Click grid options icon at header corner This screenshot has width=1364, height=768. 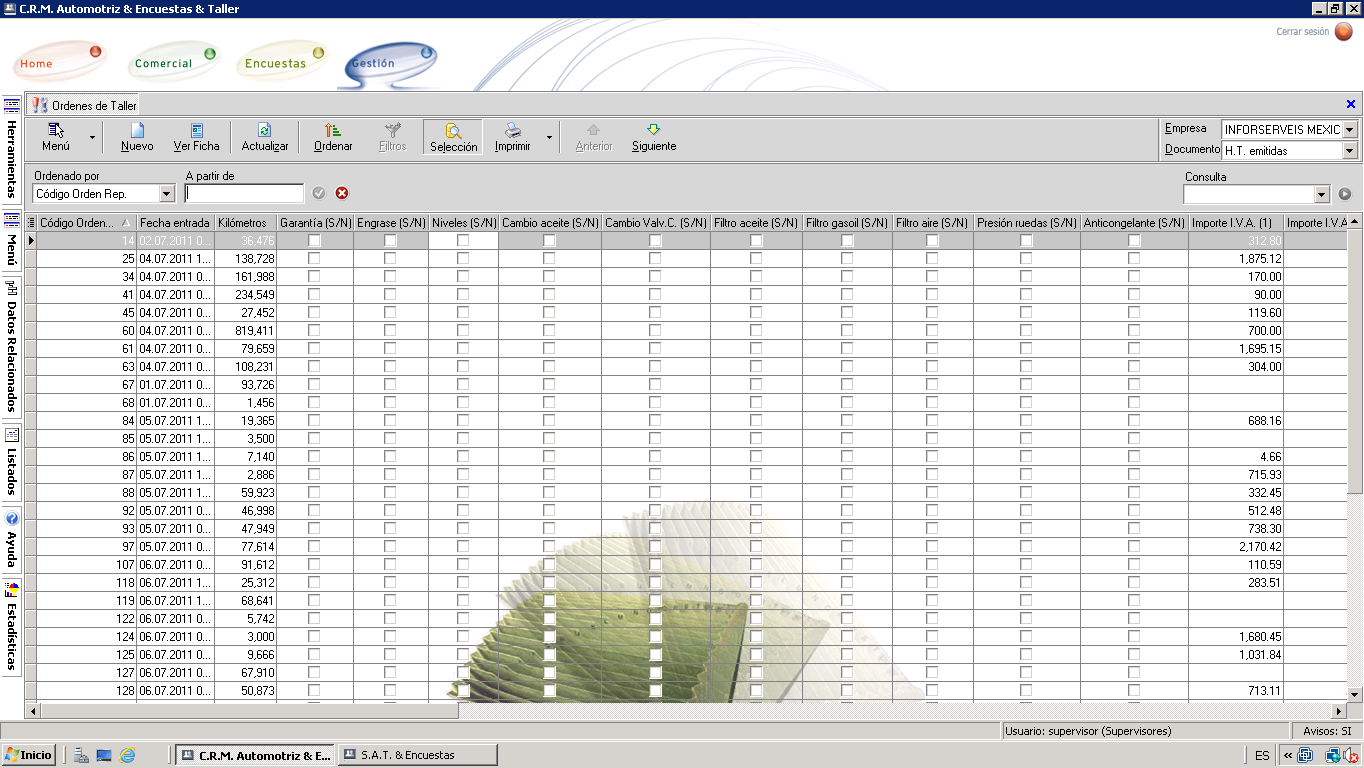pos(31,222)
